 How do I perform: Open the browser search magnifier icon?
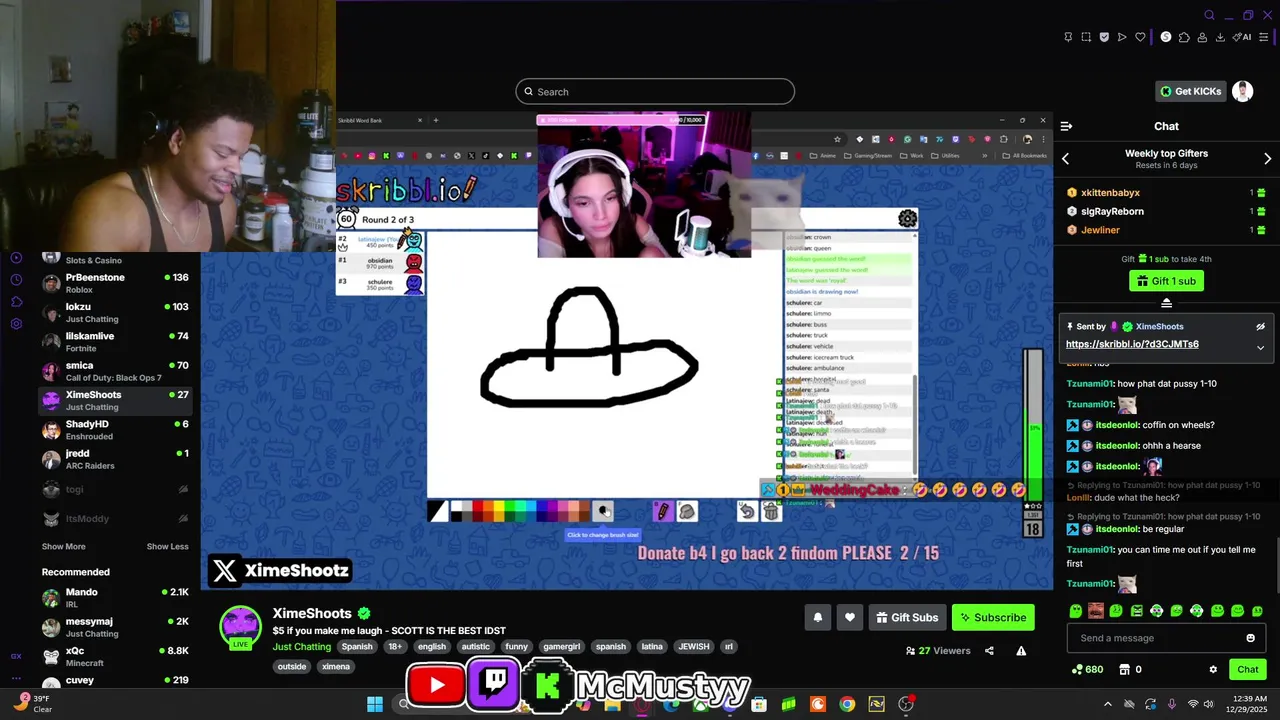1209,15
